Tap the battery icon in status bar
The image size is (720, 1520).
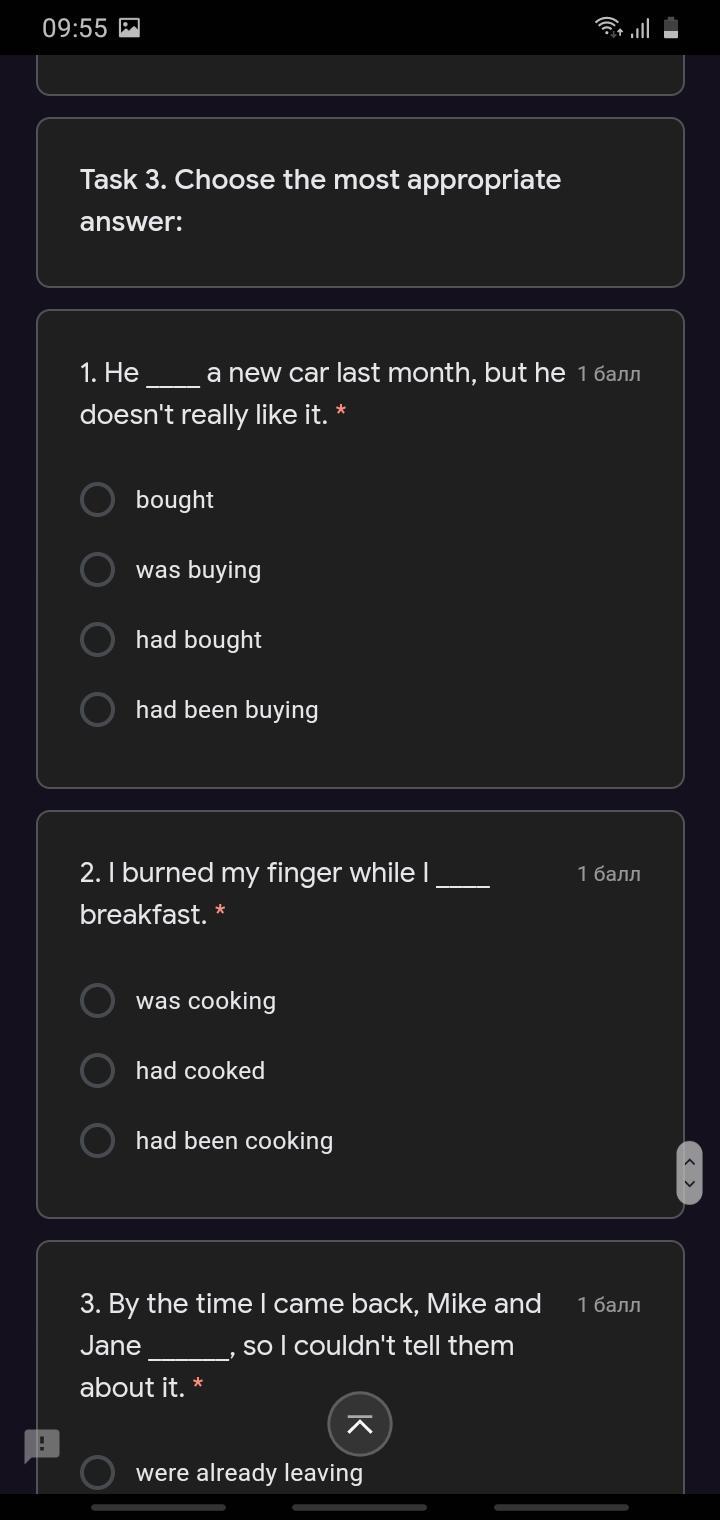[x=671, y=28]
